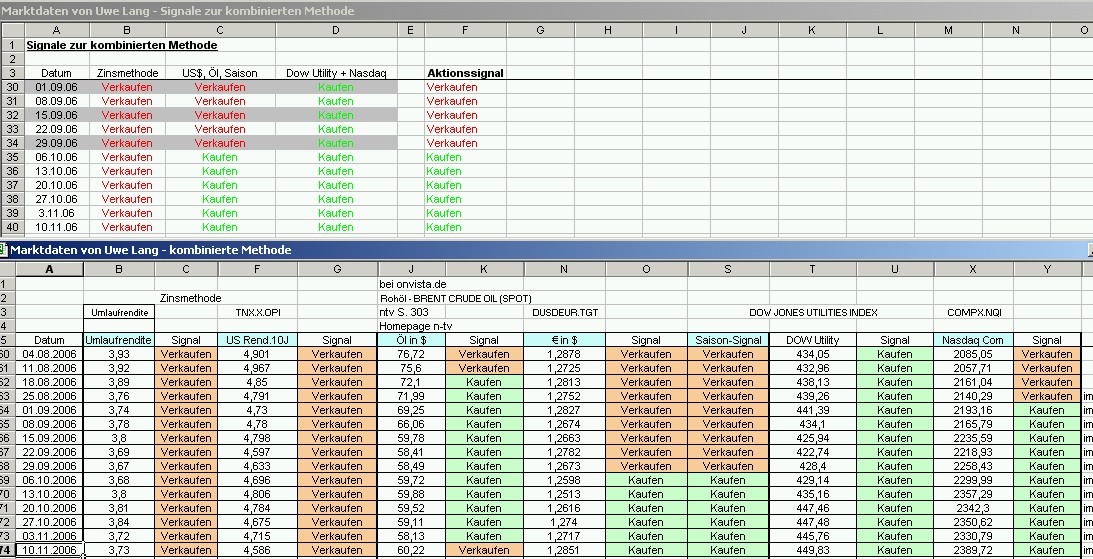1093x559 pixels.
Task: Select column X header in lower sheet
Action: (x=973, y=269)
